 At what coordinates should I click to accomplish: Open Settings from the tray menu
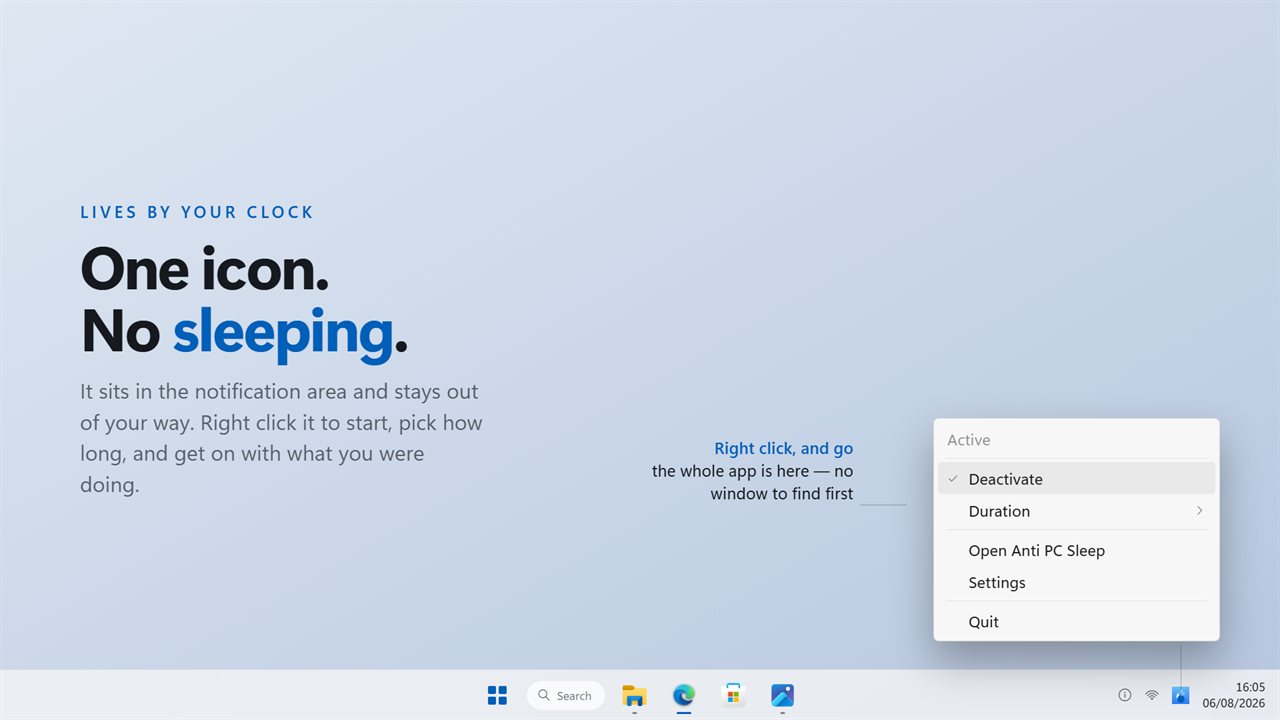(1076, 582)
